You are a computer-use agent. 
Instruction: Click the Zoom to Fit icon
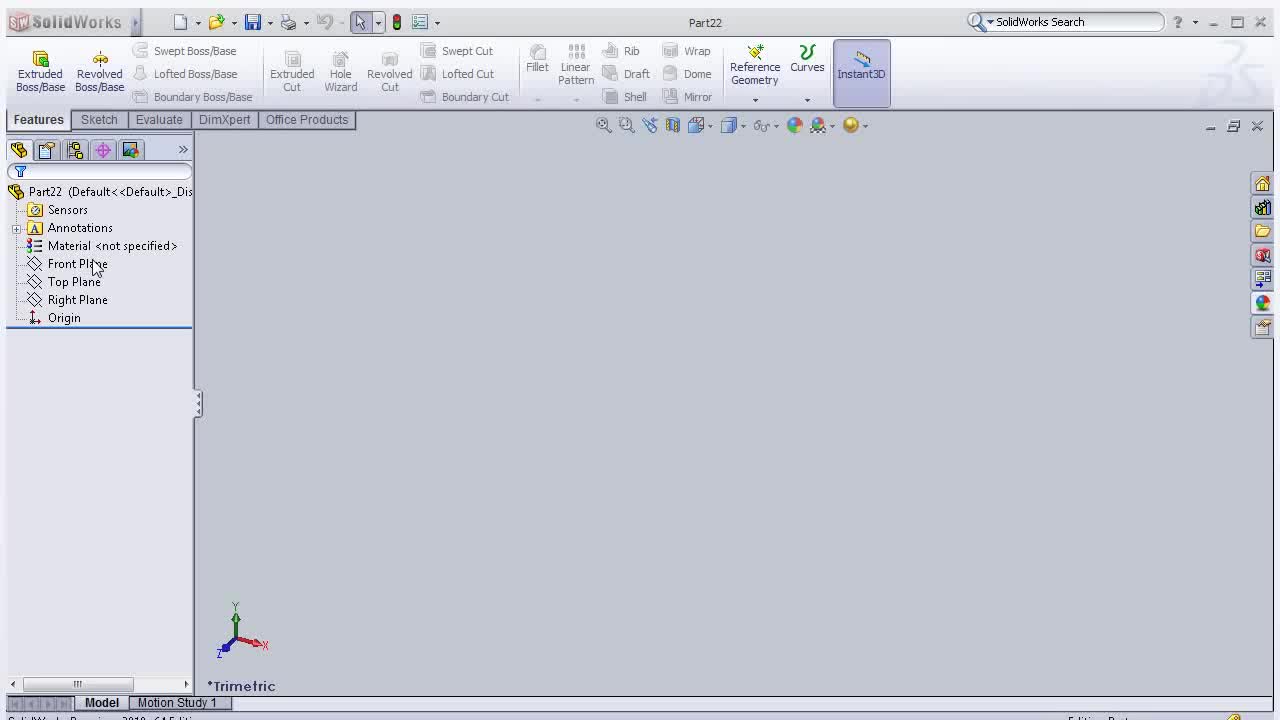coord(603,125)
